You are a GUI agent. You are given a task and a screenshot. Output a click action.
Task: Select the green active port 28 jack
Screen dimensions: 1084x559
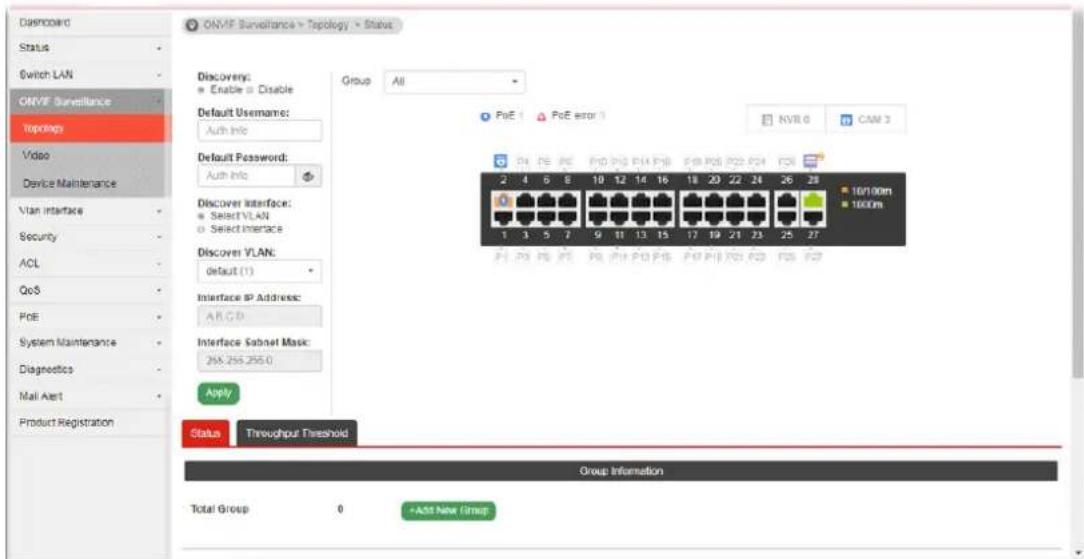pos(812,200)
